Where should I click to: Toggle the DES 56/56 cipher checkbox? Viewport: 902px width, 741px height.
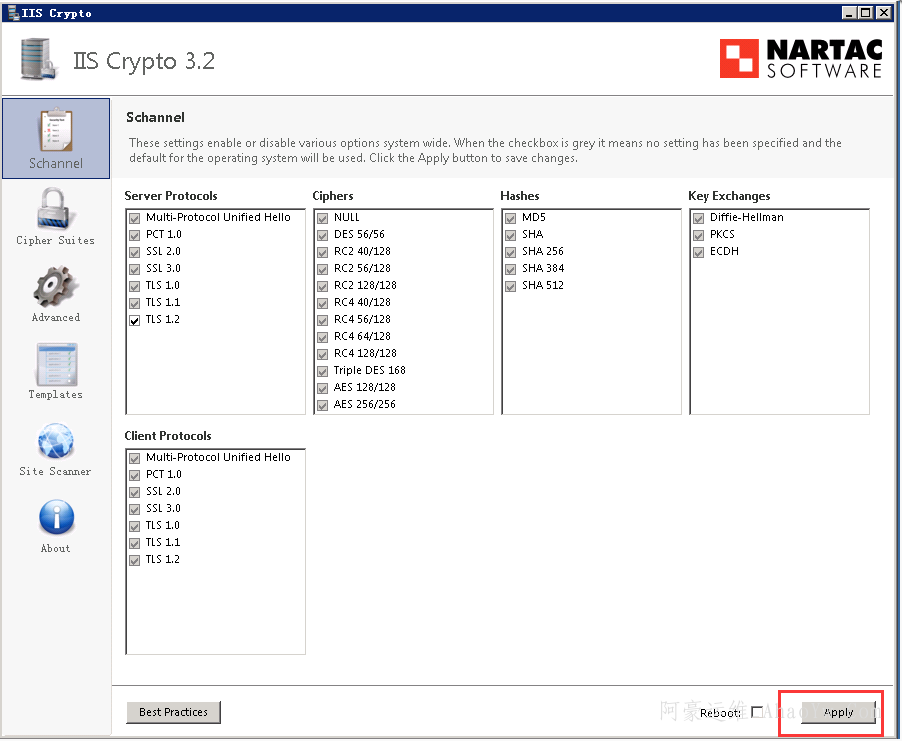(323, 235)
